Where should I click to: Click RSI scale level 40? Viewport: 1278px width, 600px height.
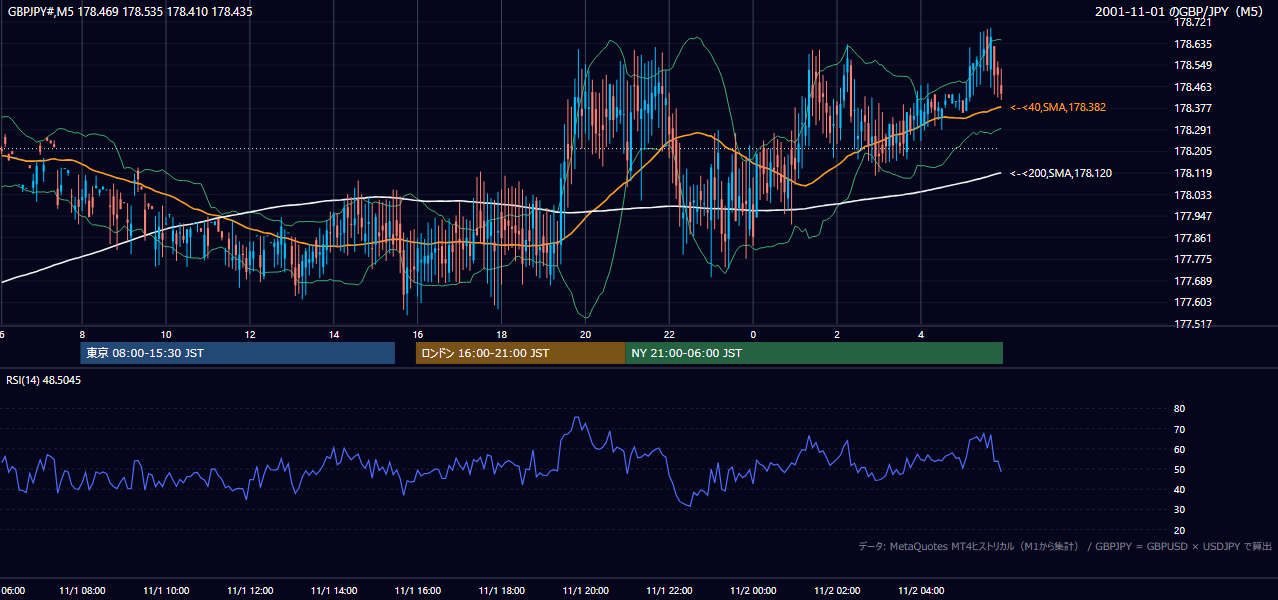(1179, 489)
